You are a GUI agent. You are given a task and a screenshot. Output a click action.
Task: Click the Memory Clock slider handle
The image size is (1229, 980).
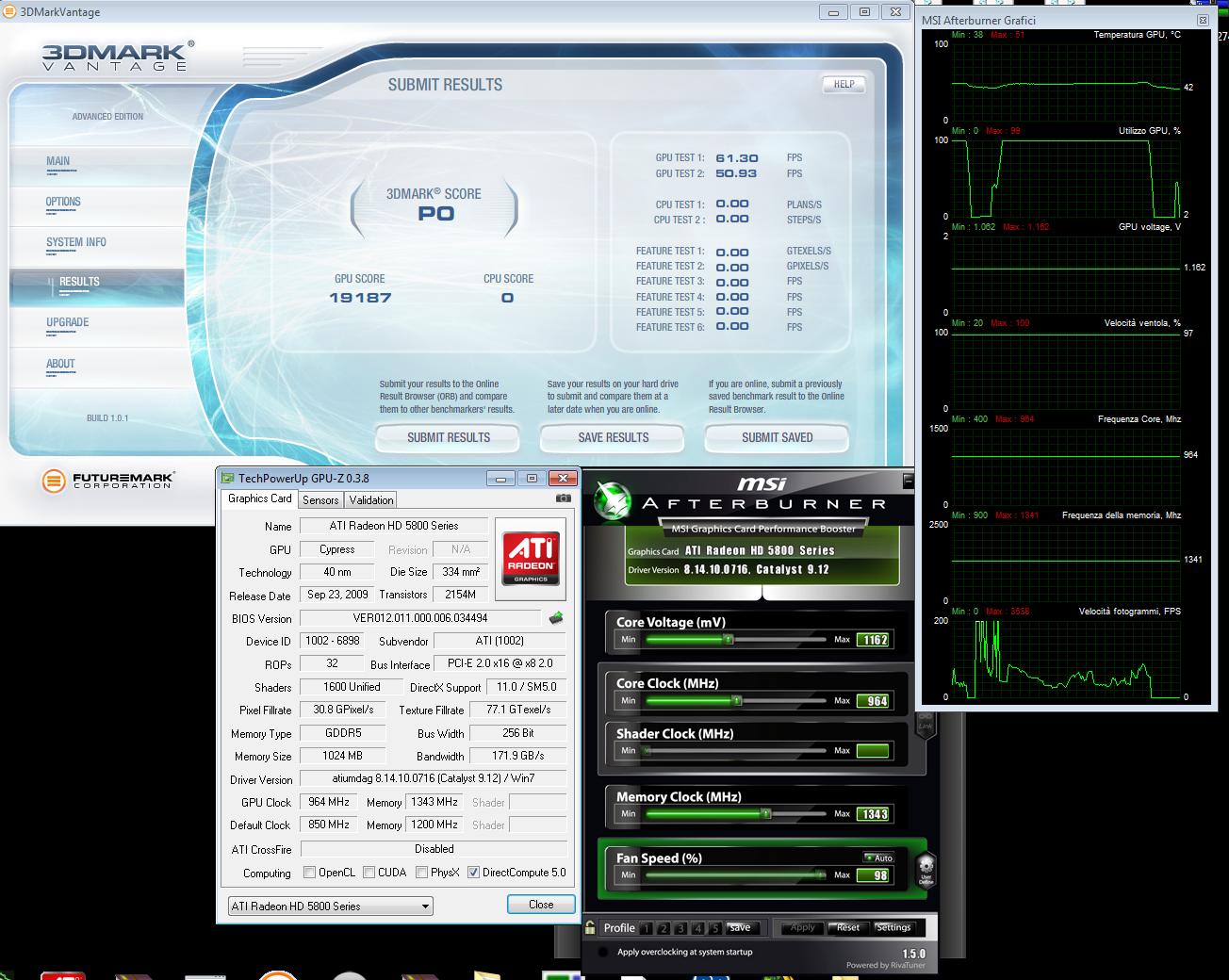coord(766,814)
